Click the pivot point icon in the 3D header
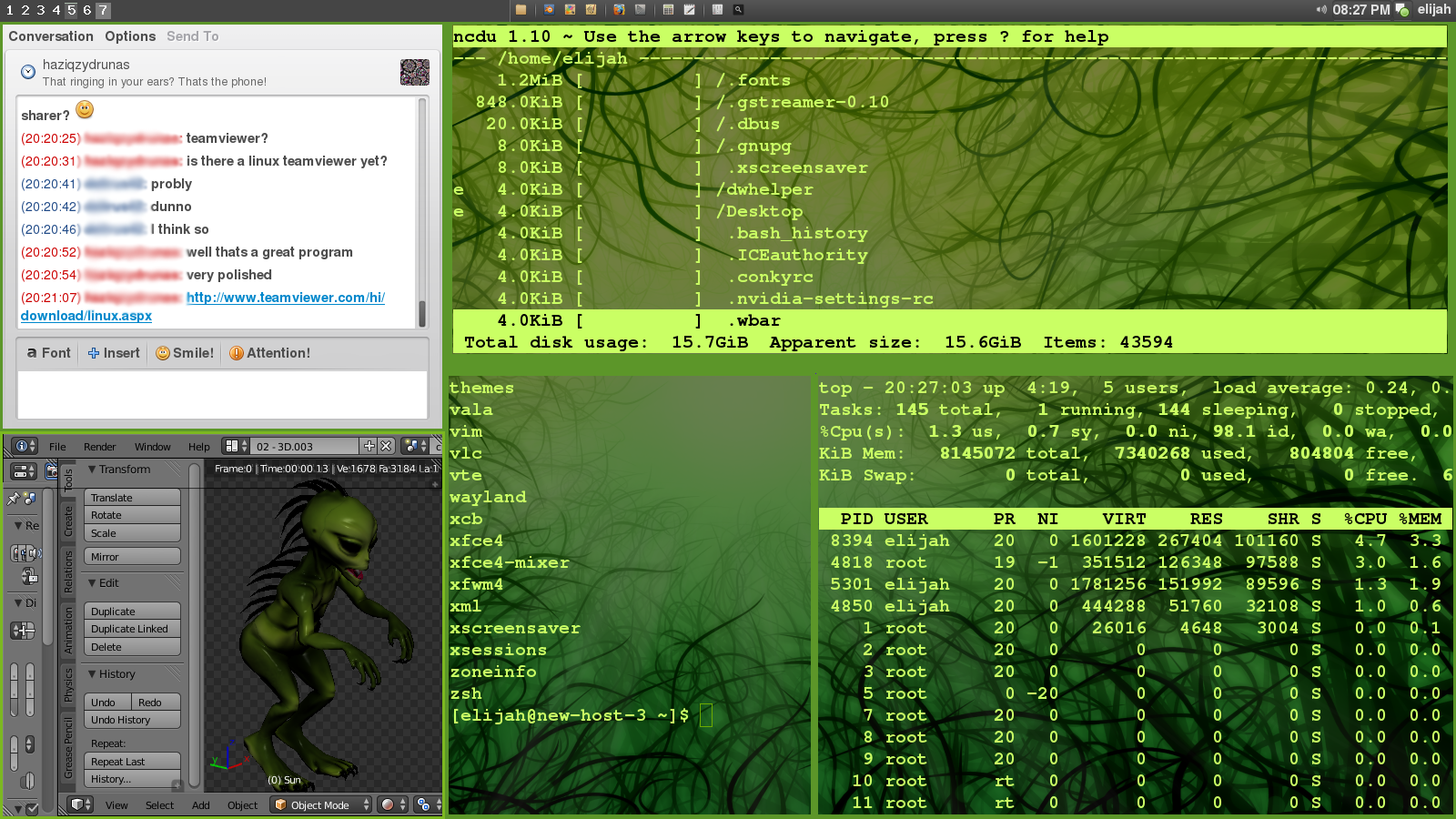 click(426, 804)
